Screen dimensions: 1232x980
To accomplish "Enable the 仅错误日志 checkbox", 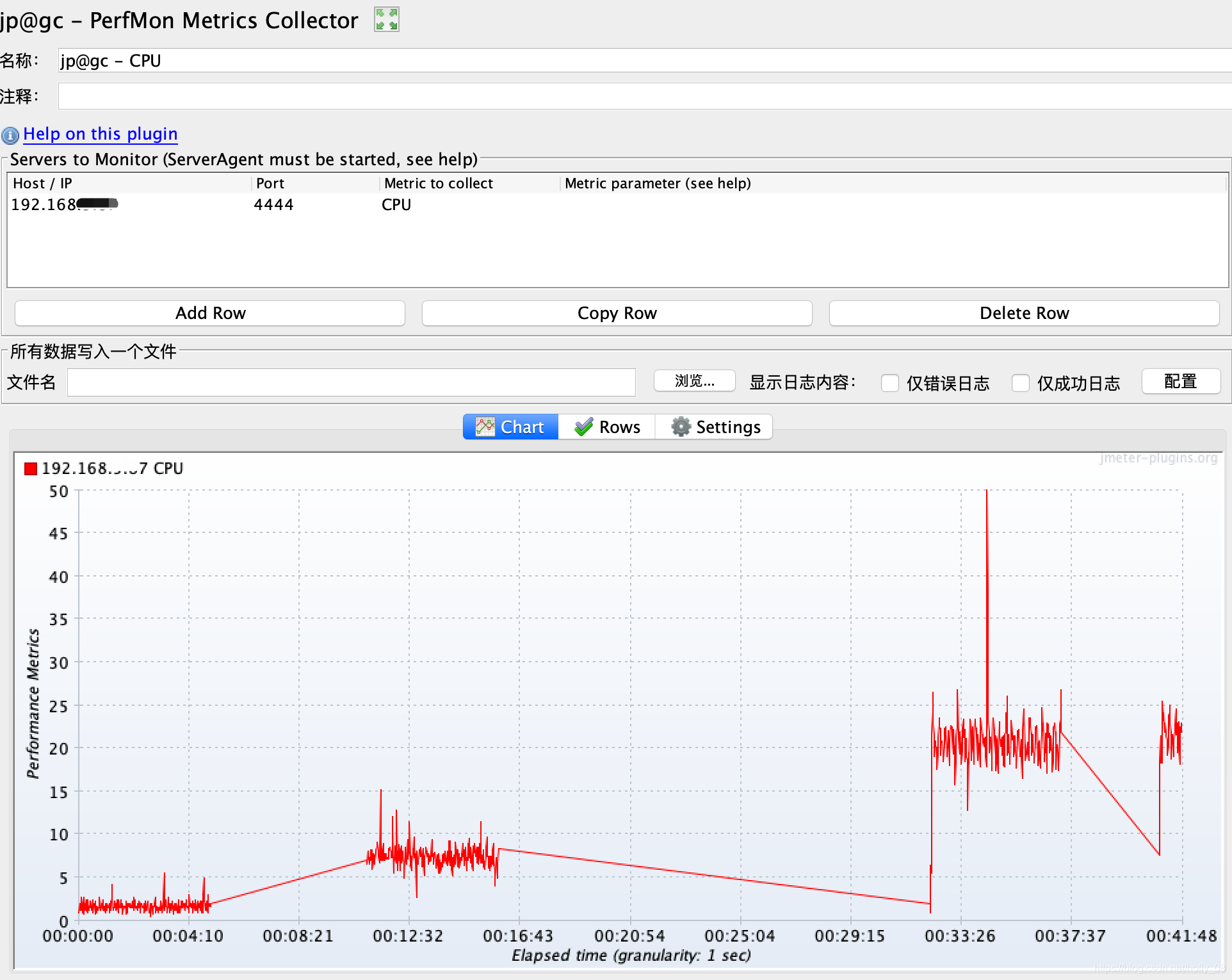I will 889,383.
